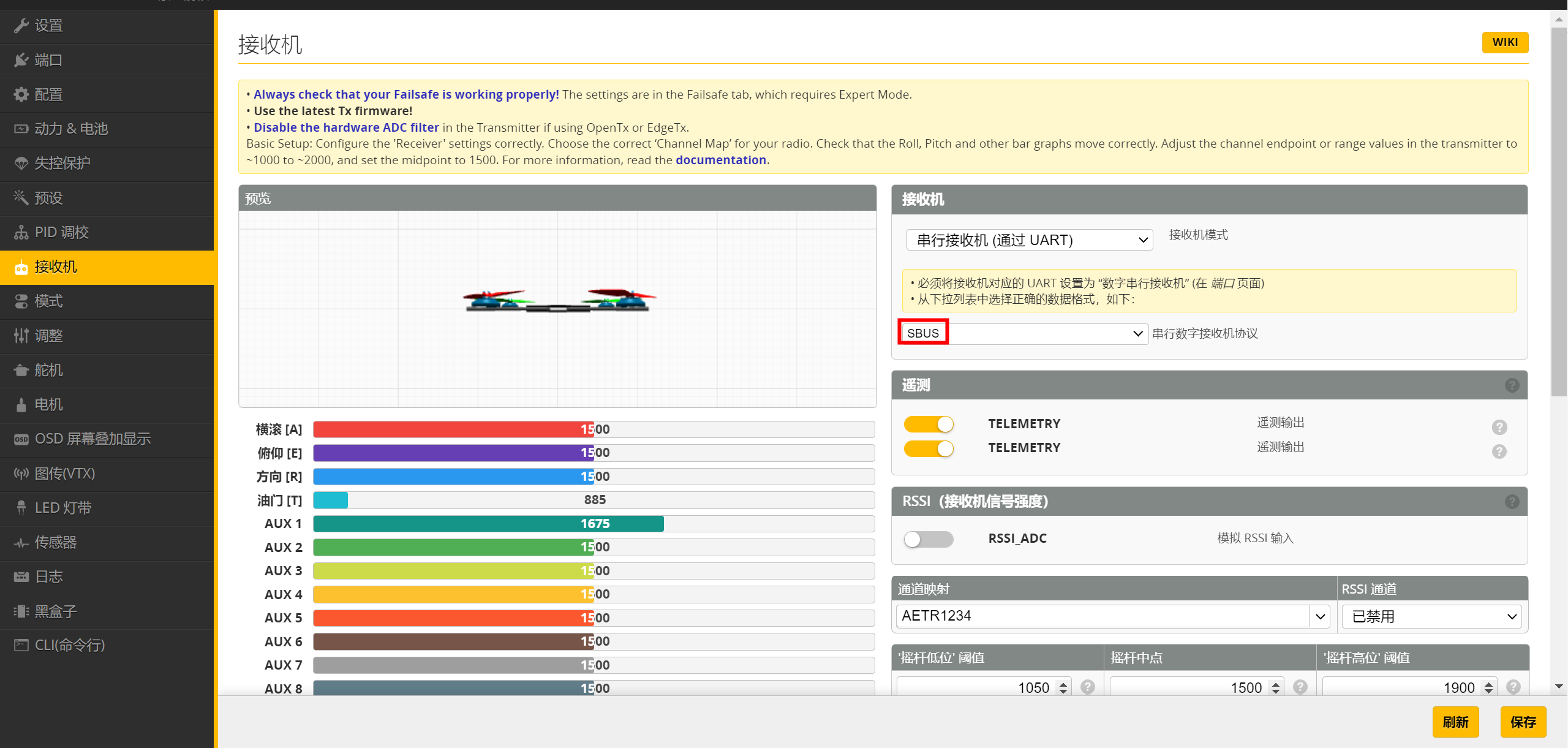Image resolution: width=1568 pixels, height=748 pixels.
Task: Click the terminal icon for CLI(命令行)
Action: (x=21, y=645)
